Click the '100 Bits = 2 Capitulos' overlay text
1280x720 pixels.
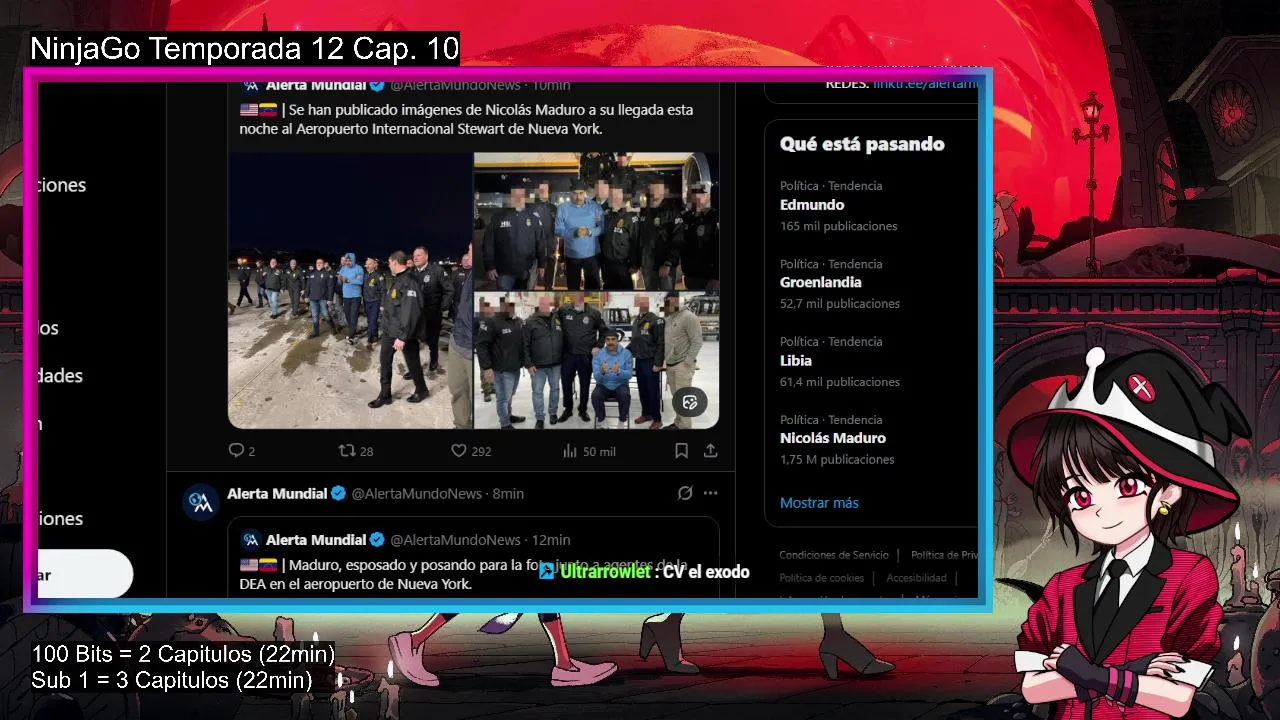coord(183,654)
